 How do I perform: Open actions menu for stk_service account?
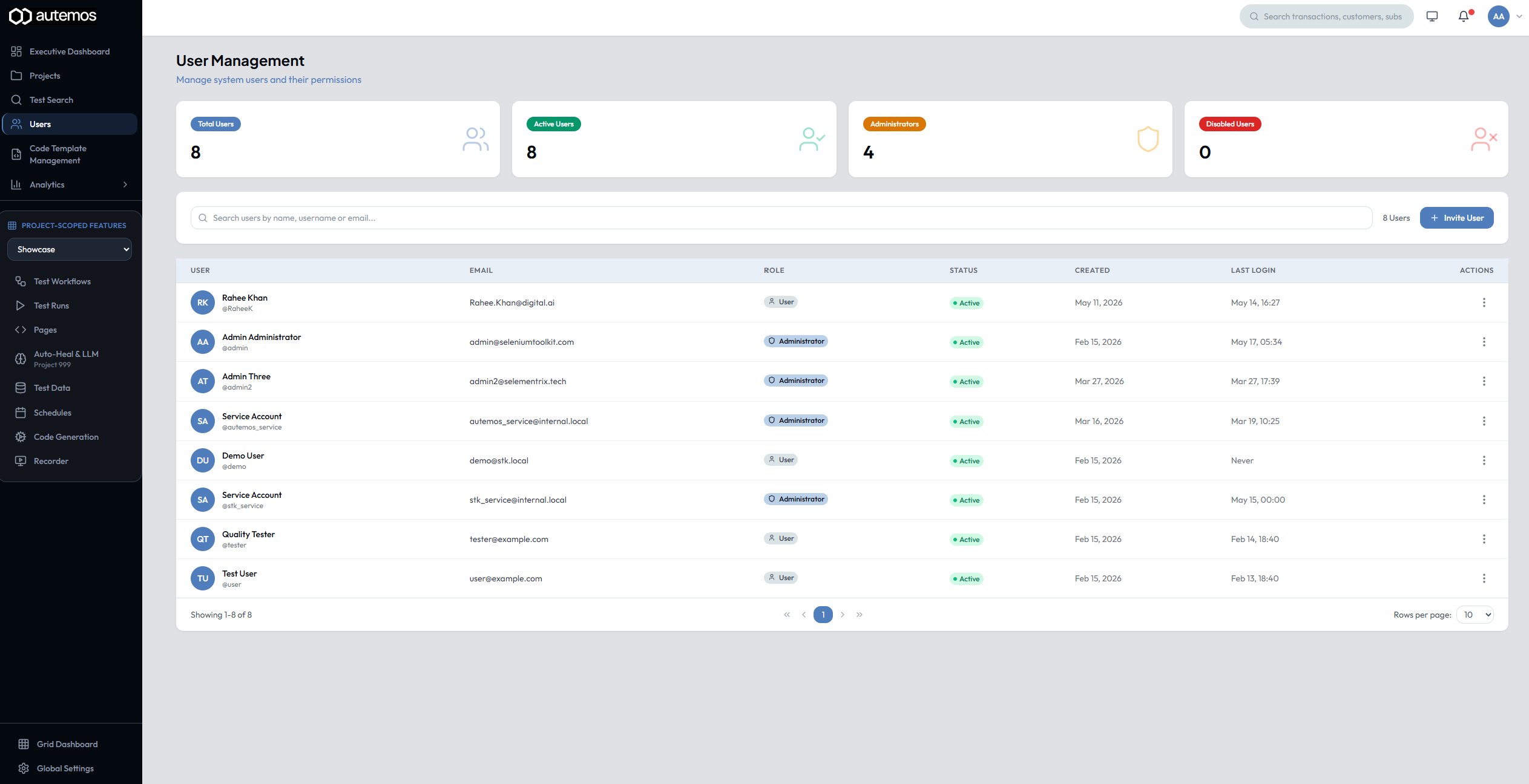(x=1484, y=500)
